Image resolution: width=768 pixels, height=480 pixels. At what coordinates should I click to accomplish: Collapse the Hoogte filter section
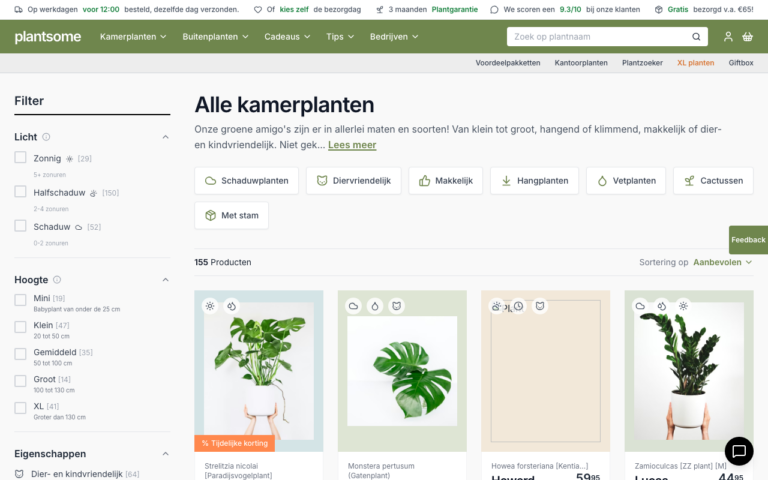click(x=166, y=280)
